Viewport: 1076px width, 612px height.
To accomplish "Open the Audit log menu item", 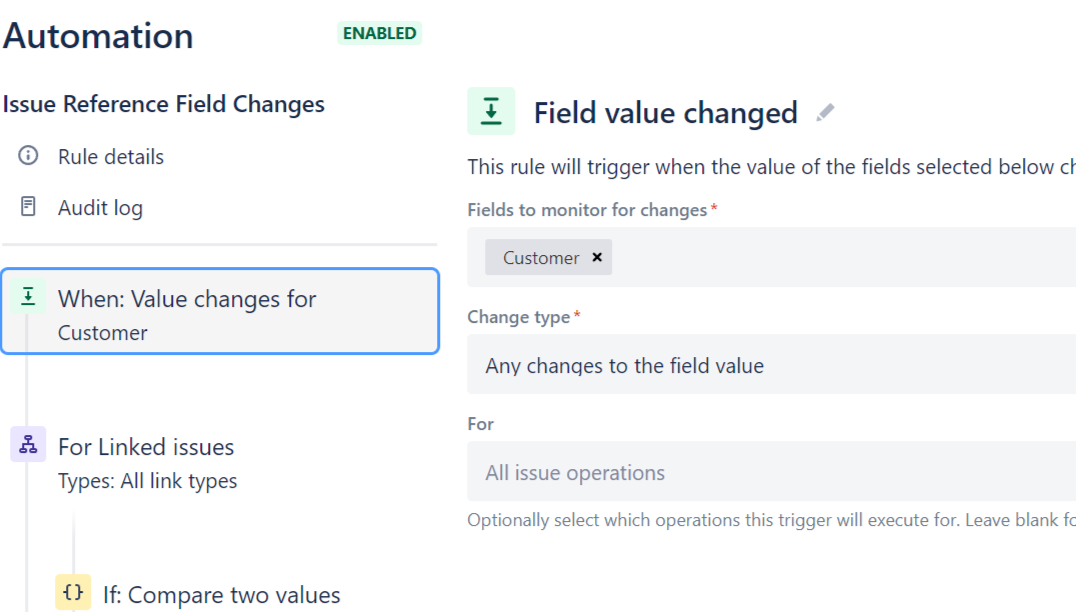I will [x=100, y=208].
